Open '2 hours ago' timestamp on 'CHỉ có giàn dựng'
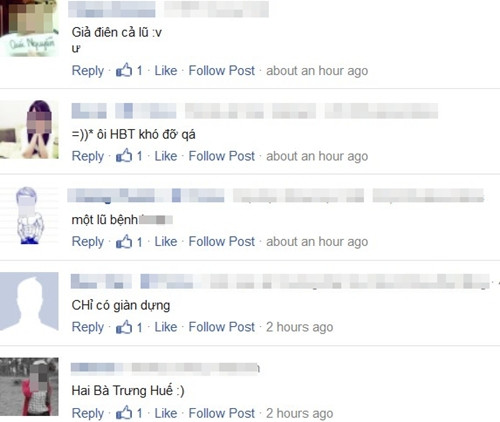 pos(299,327)
